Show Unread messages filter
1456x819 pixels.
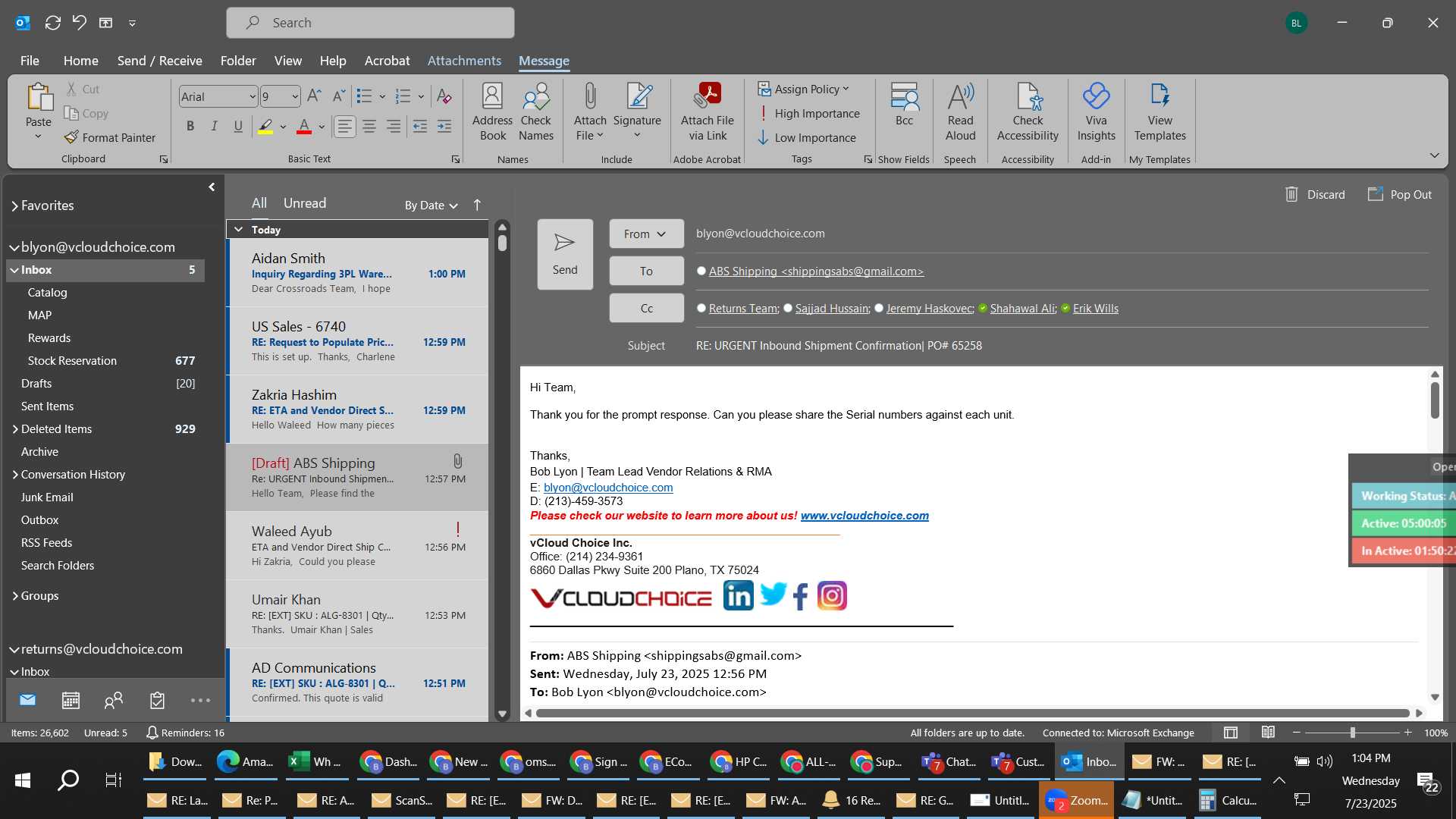click(x=305, y=203)
